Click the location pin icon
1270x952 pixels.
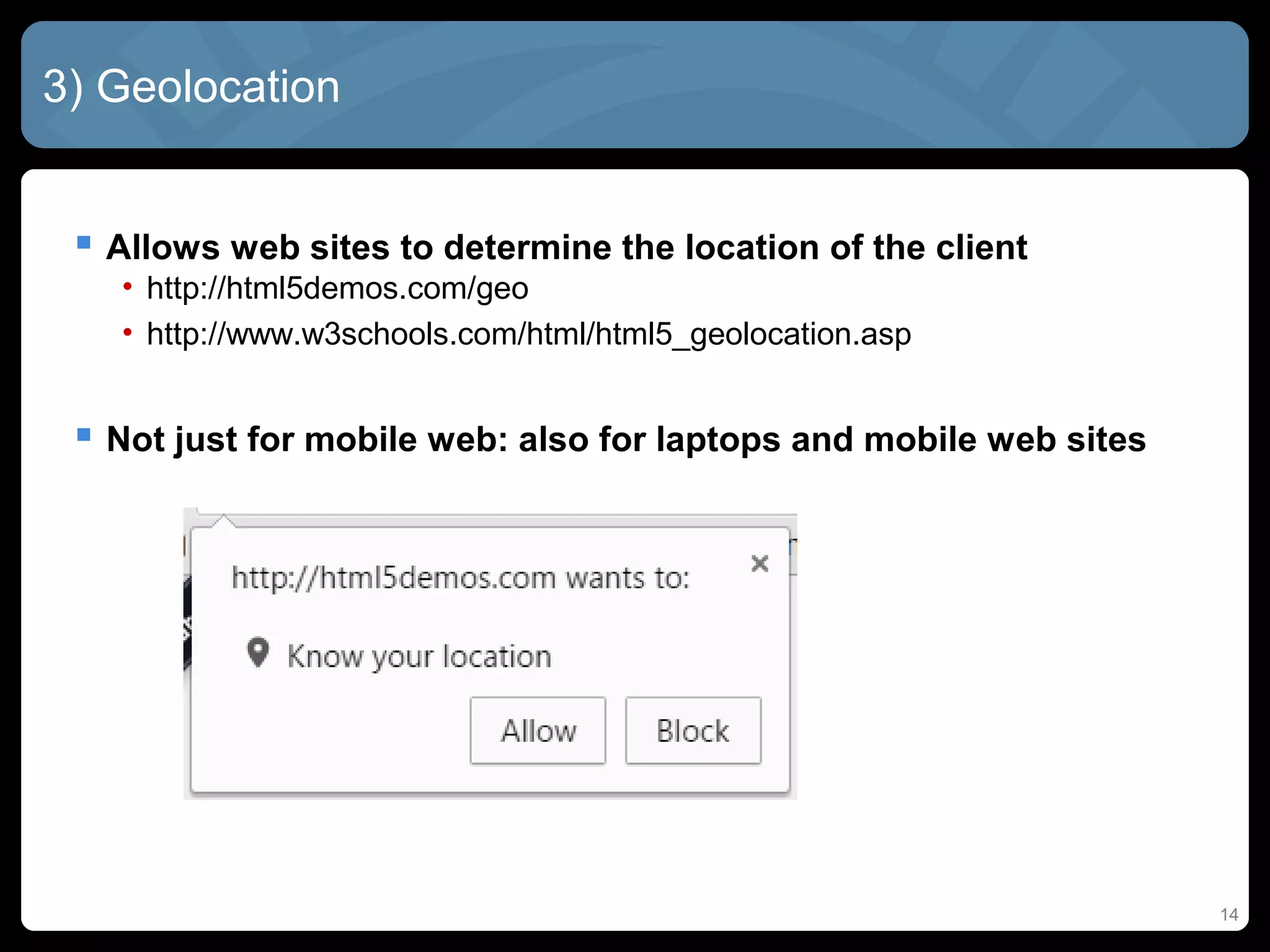[257, 652]
